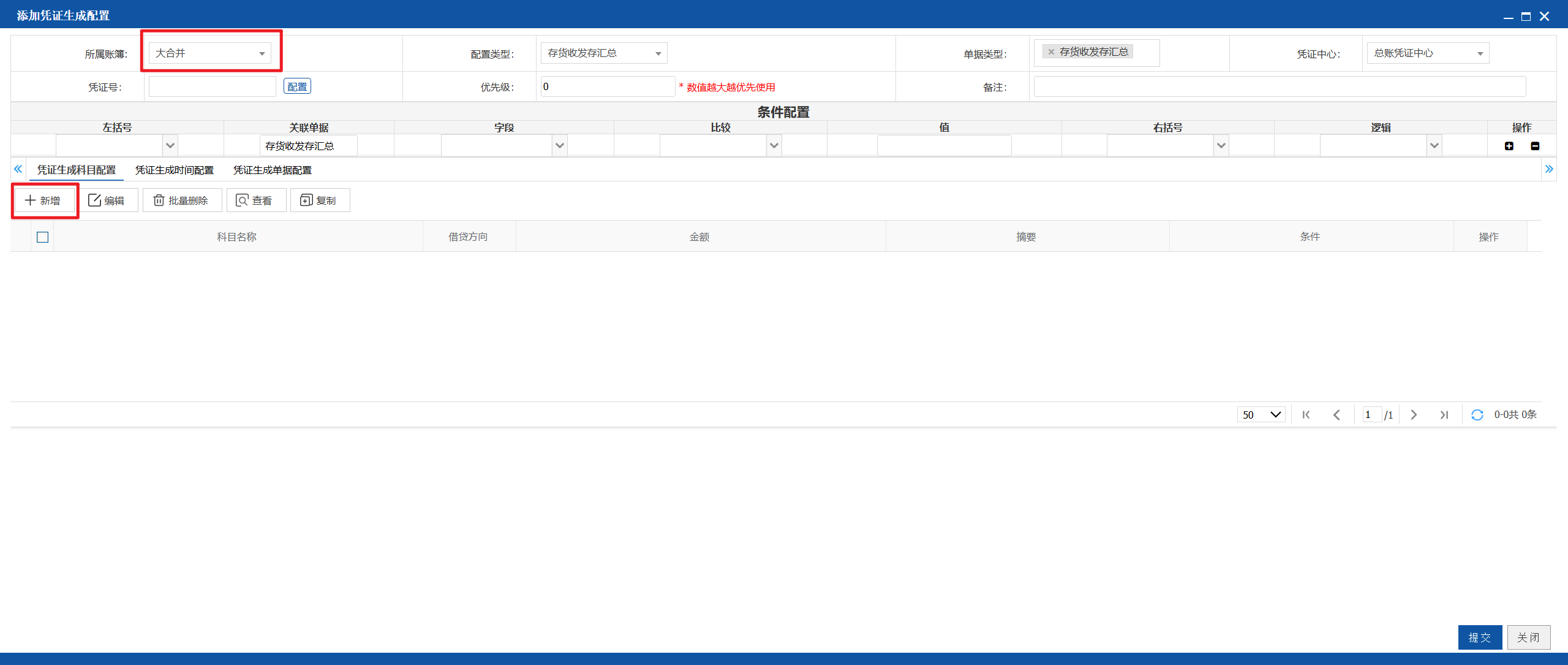Viewport: 1568px width, 665px height.
Task: Click the 新增 button
Action: click(x=45, y=200)
